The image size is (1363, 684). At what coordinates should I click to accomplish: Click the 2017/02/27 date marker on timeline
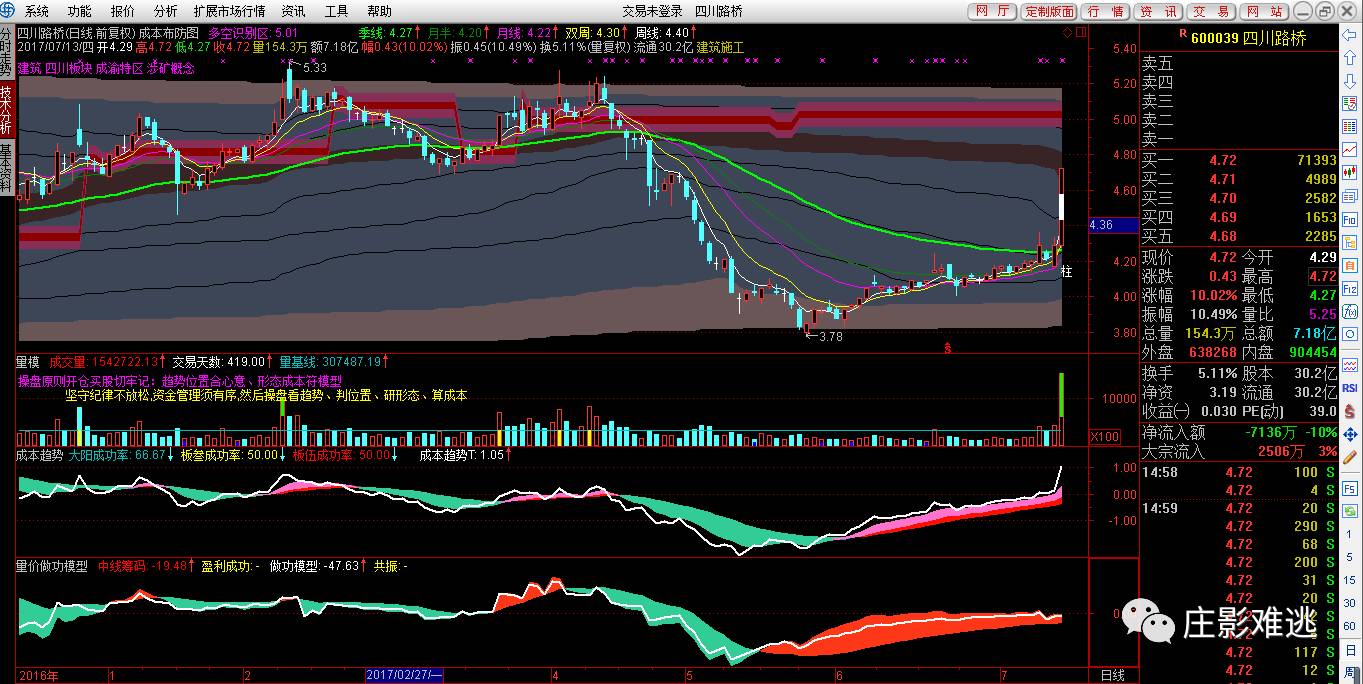406,675
